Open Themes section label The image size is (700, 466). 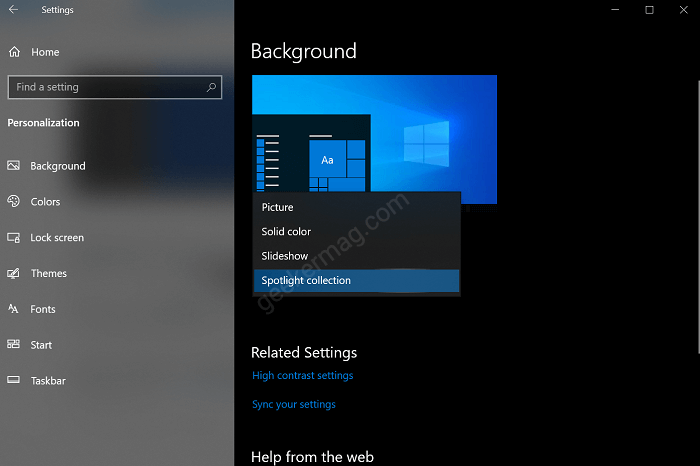coord(49,273)
